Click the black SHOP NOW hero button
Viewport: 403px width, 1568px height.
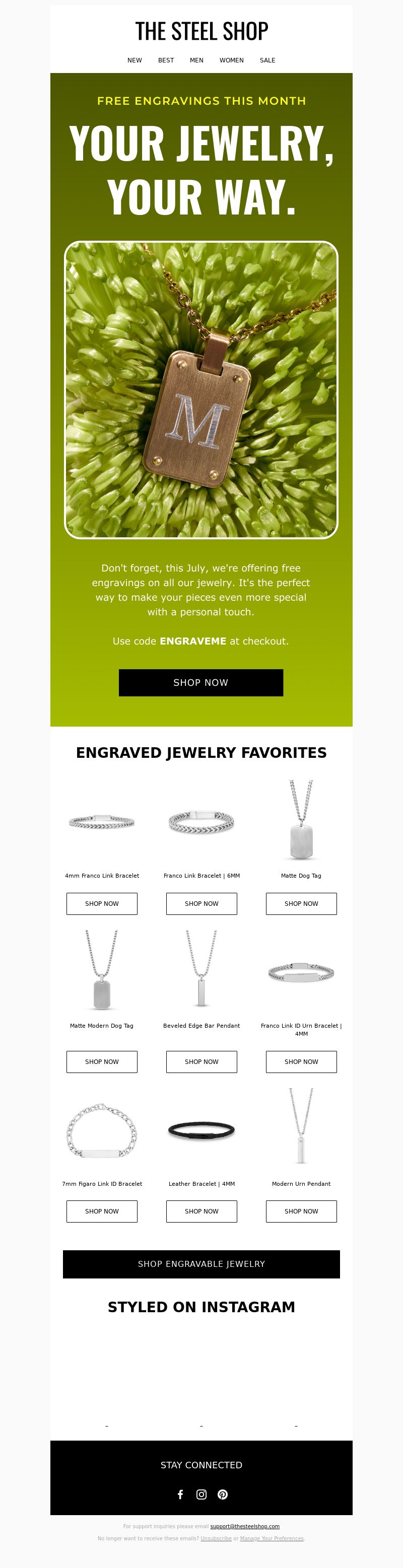coord(201,682)
